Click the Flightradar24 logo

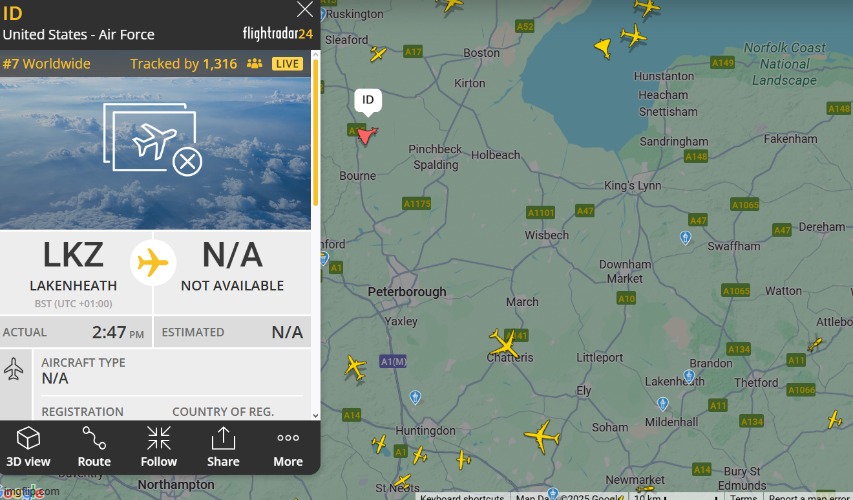tap(278, 34)
